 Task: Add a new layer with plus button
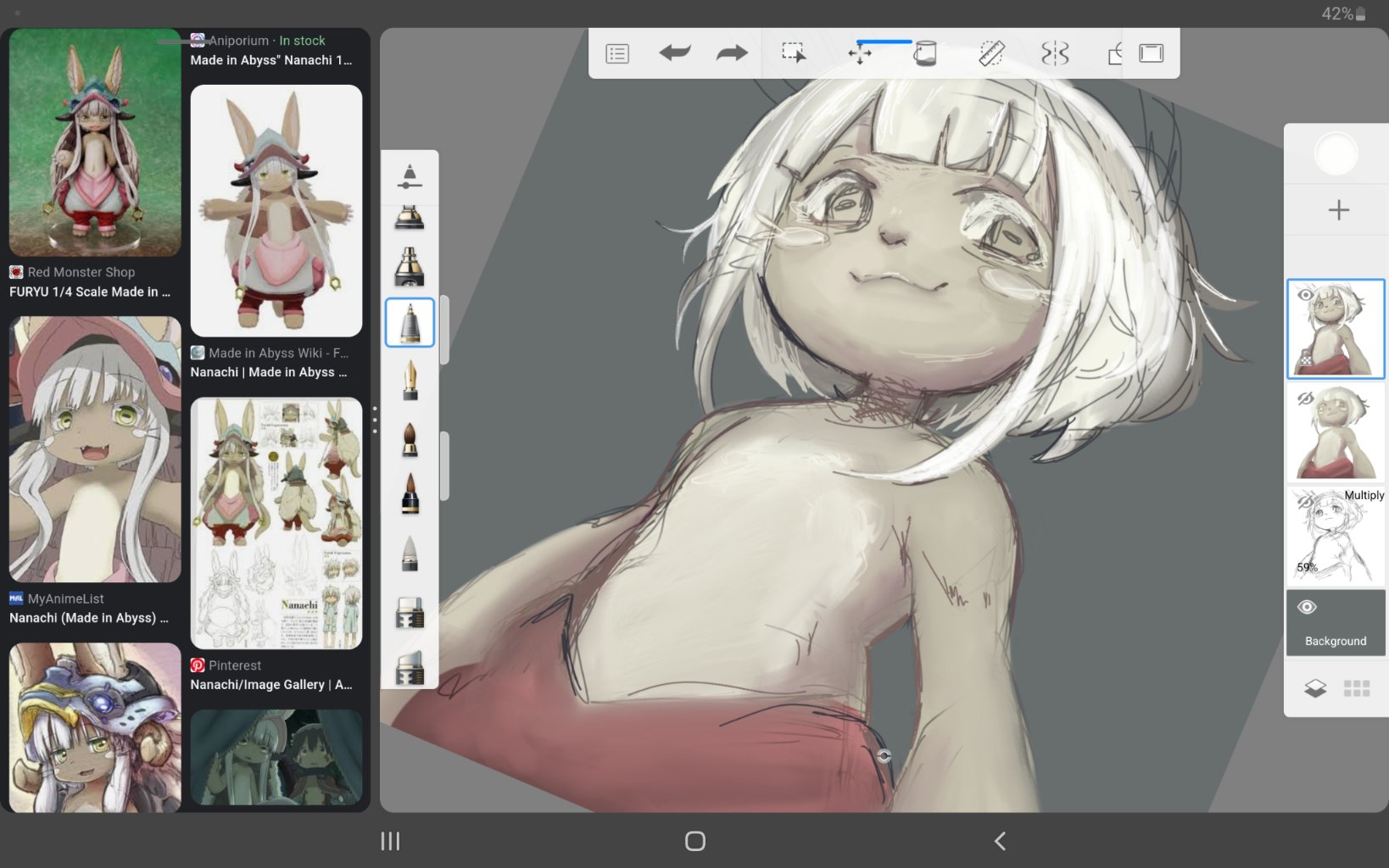coord(1338,210)
